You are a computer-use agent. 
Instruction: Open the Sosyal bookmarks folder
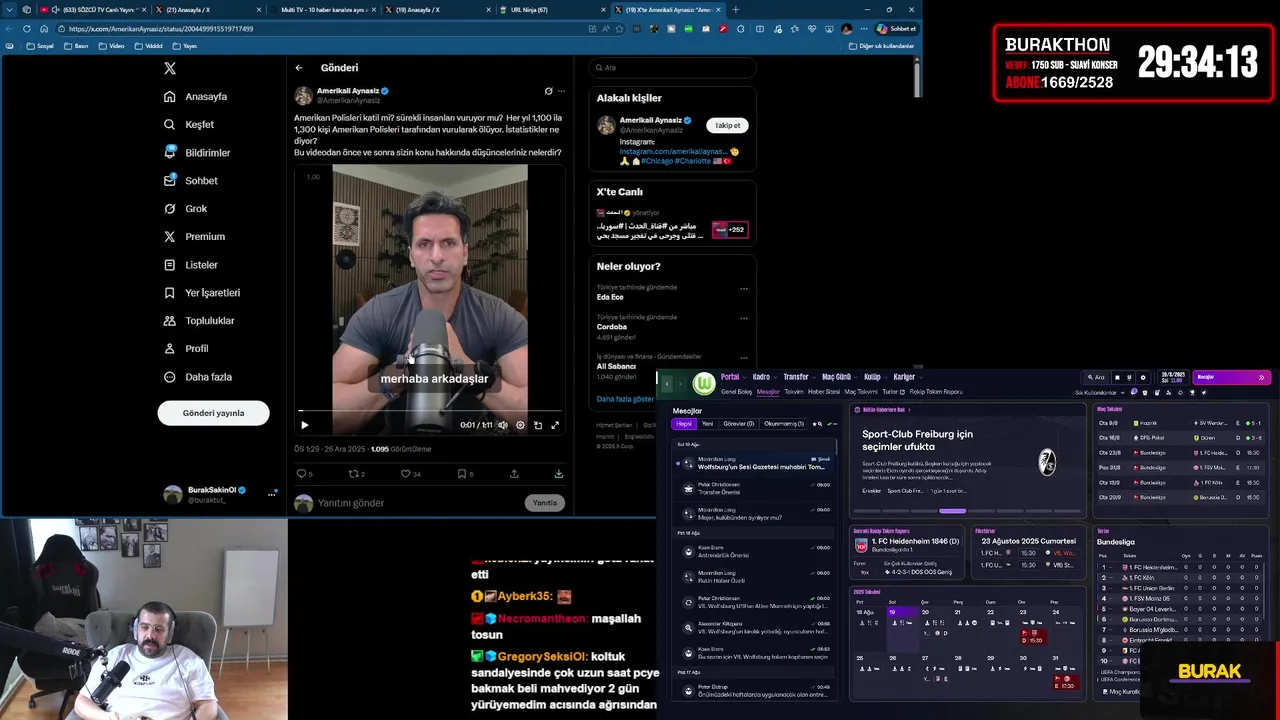41,46
